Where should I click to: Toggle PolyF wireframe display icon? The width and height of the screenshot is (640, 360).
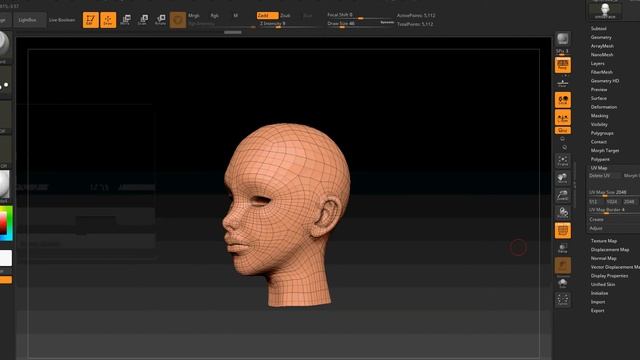pyautogui.click(x=563, y=231)
